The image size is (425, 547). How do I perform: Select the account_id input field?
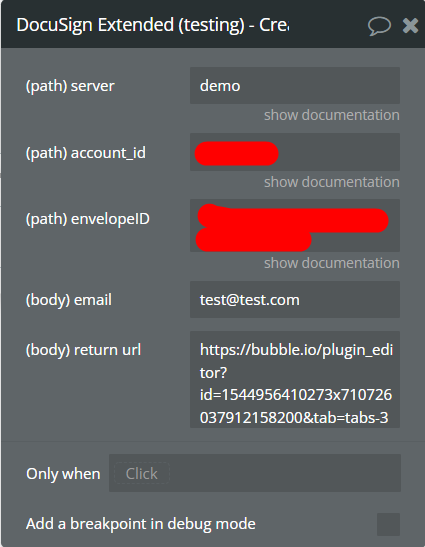[x=295, y=152]
